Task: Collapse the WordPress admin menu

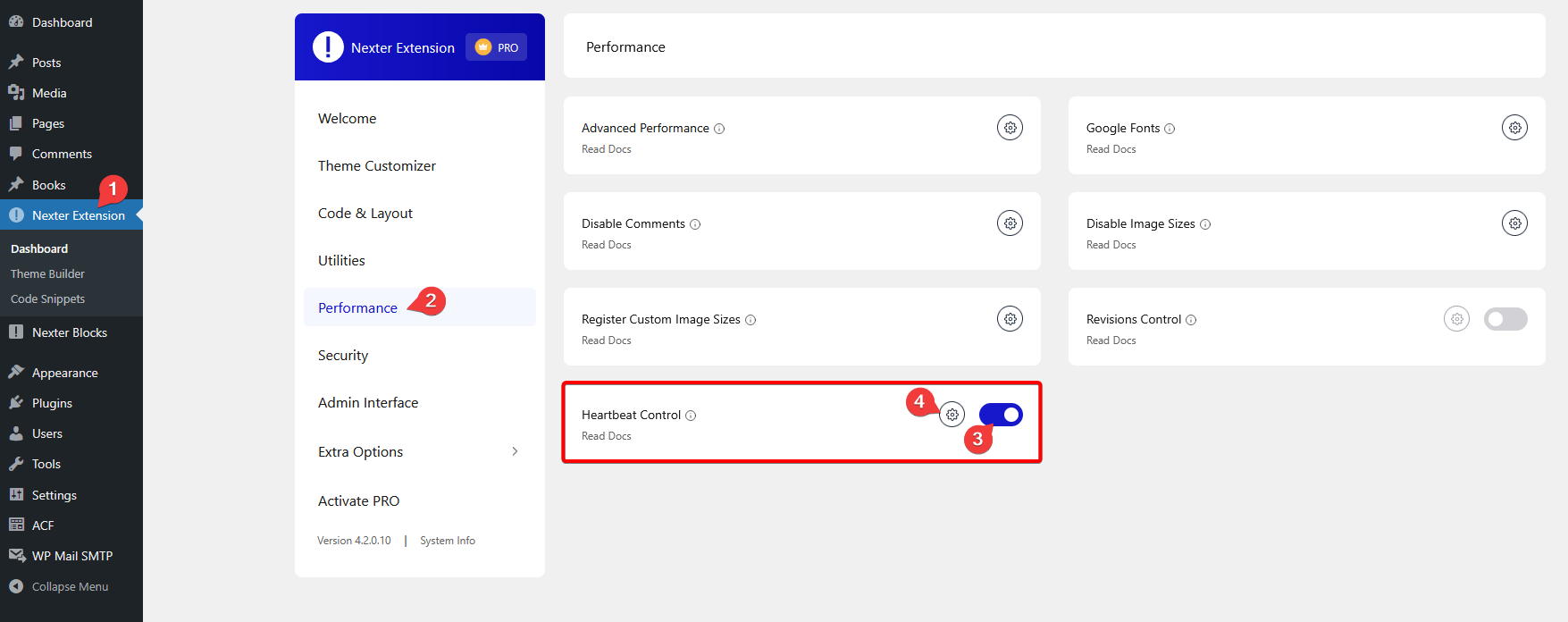Action: coord(70,587)
